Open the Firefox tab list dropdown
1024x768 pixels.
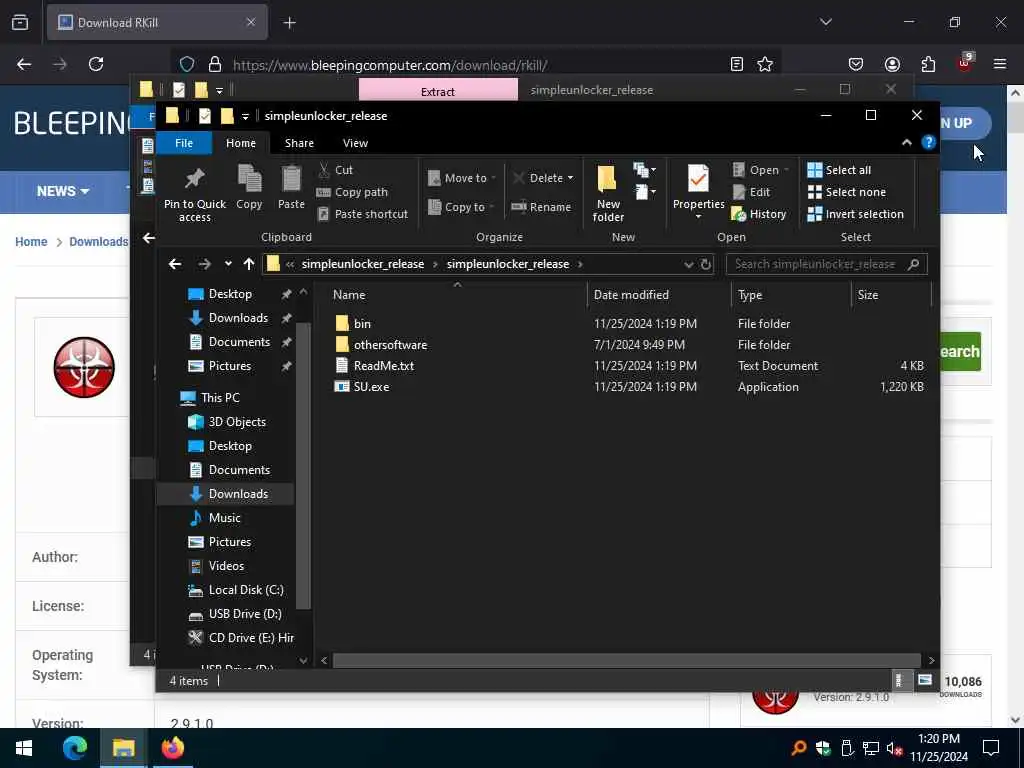tap(825, 22)
